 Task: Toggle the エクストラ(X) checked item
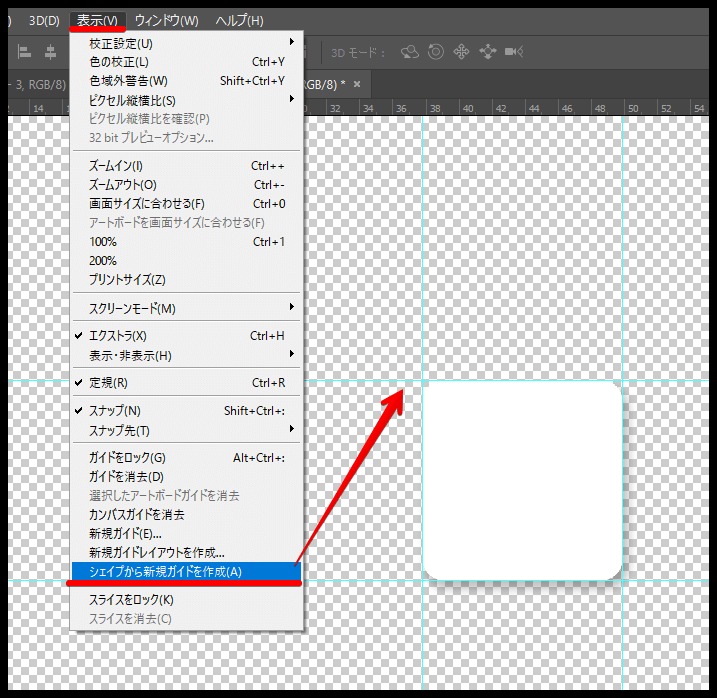118,336
